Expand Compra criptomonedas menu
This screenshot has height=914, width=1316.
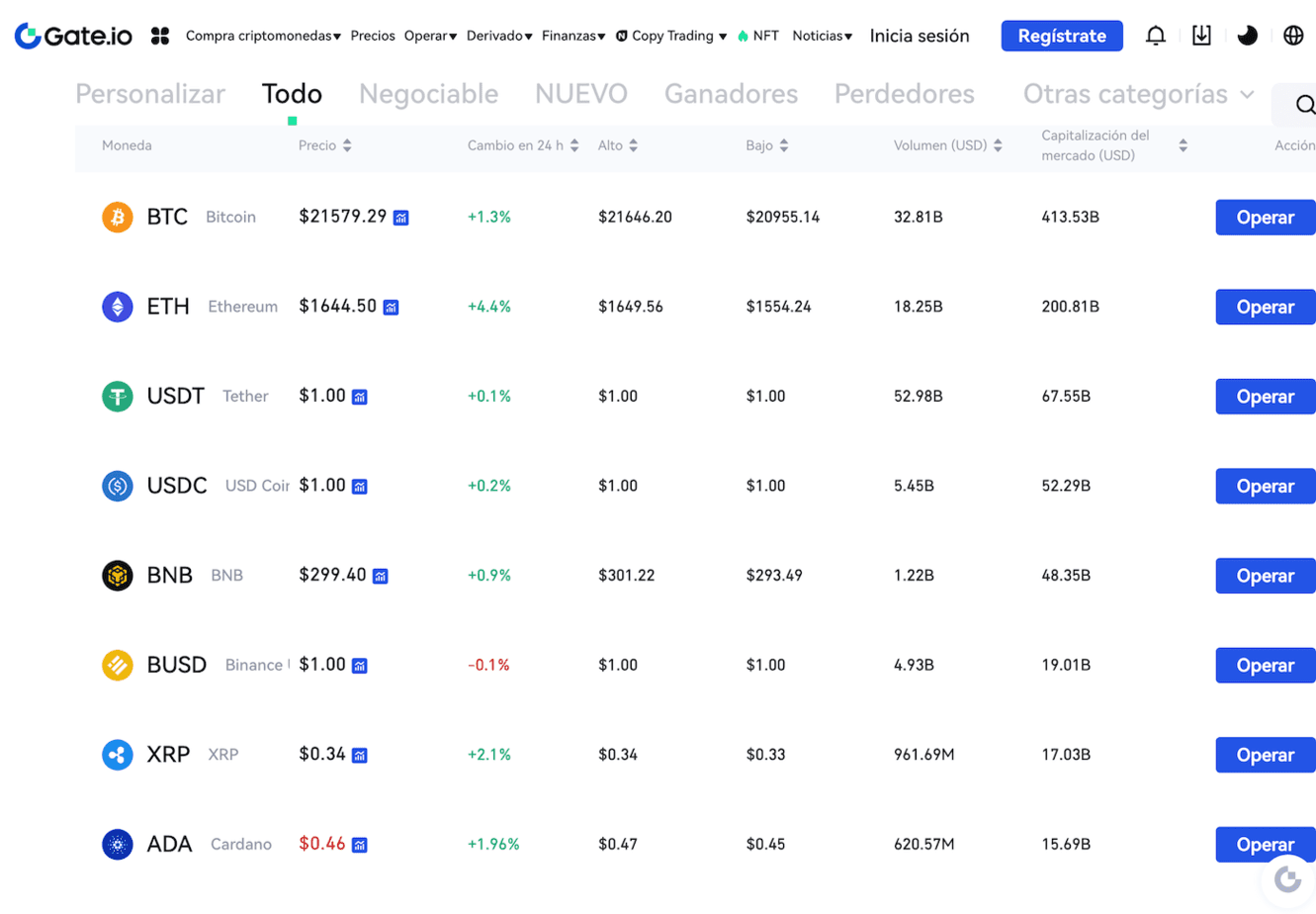coord(263,36)
